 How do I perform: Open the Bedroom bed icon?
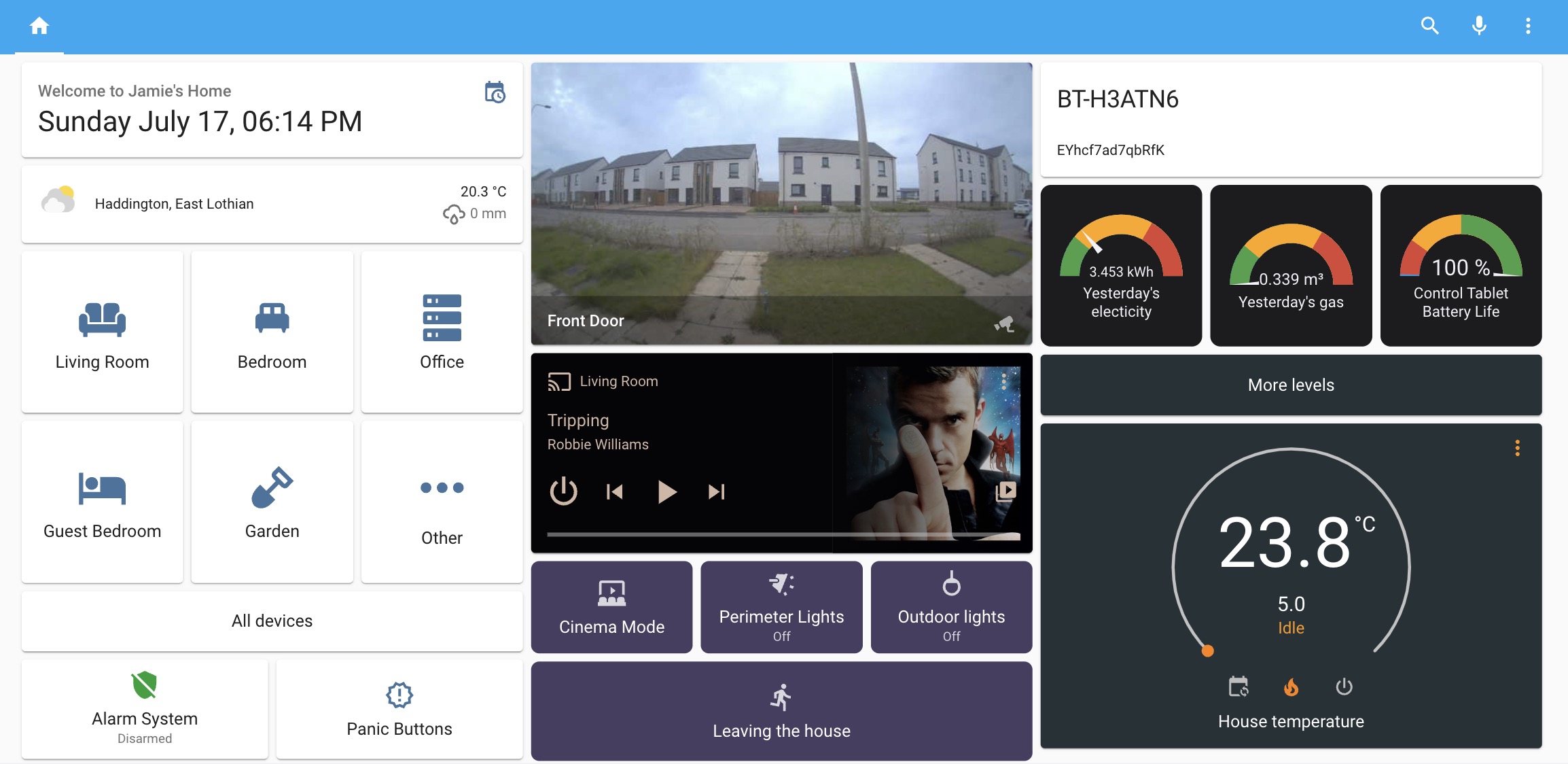pos(272,317)
